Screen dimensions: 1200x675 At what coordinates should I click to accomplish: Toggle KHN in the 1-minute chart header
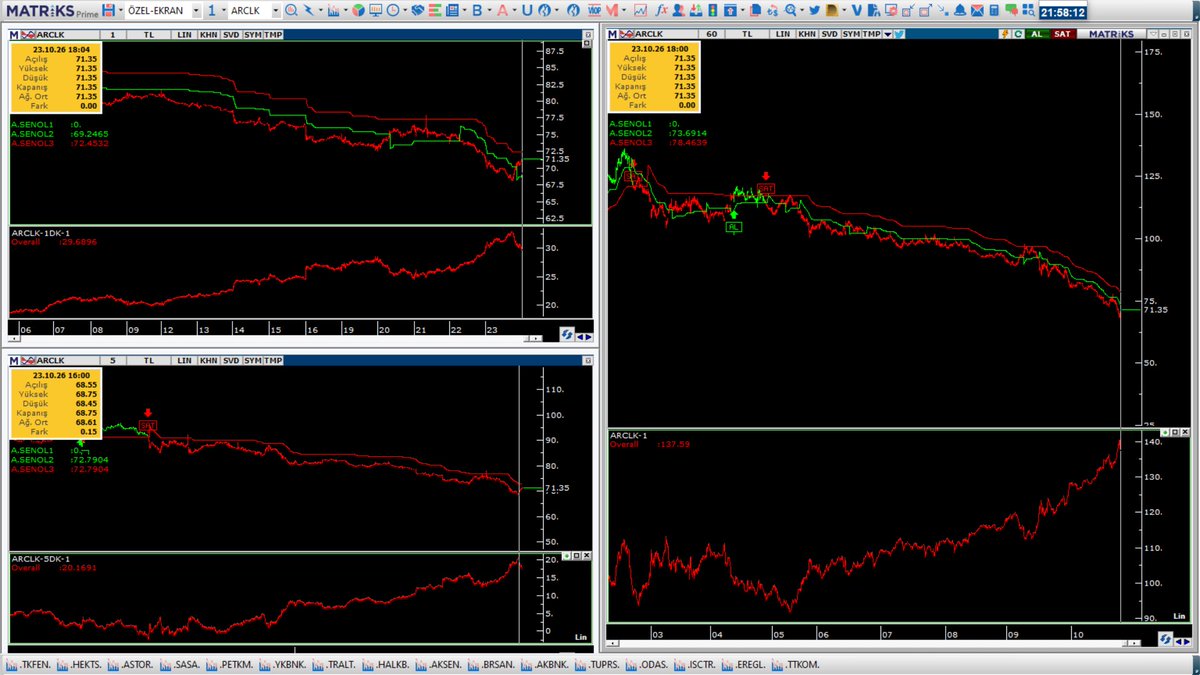pyautogui.click(x=208, y=34)
